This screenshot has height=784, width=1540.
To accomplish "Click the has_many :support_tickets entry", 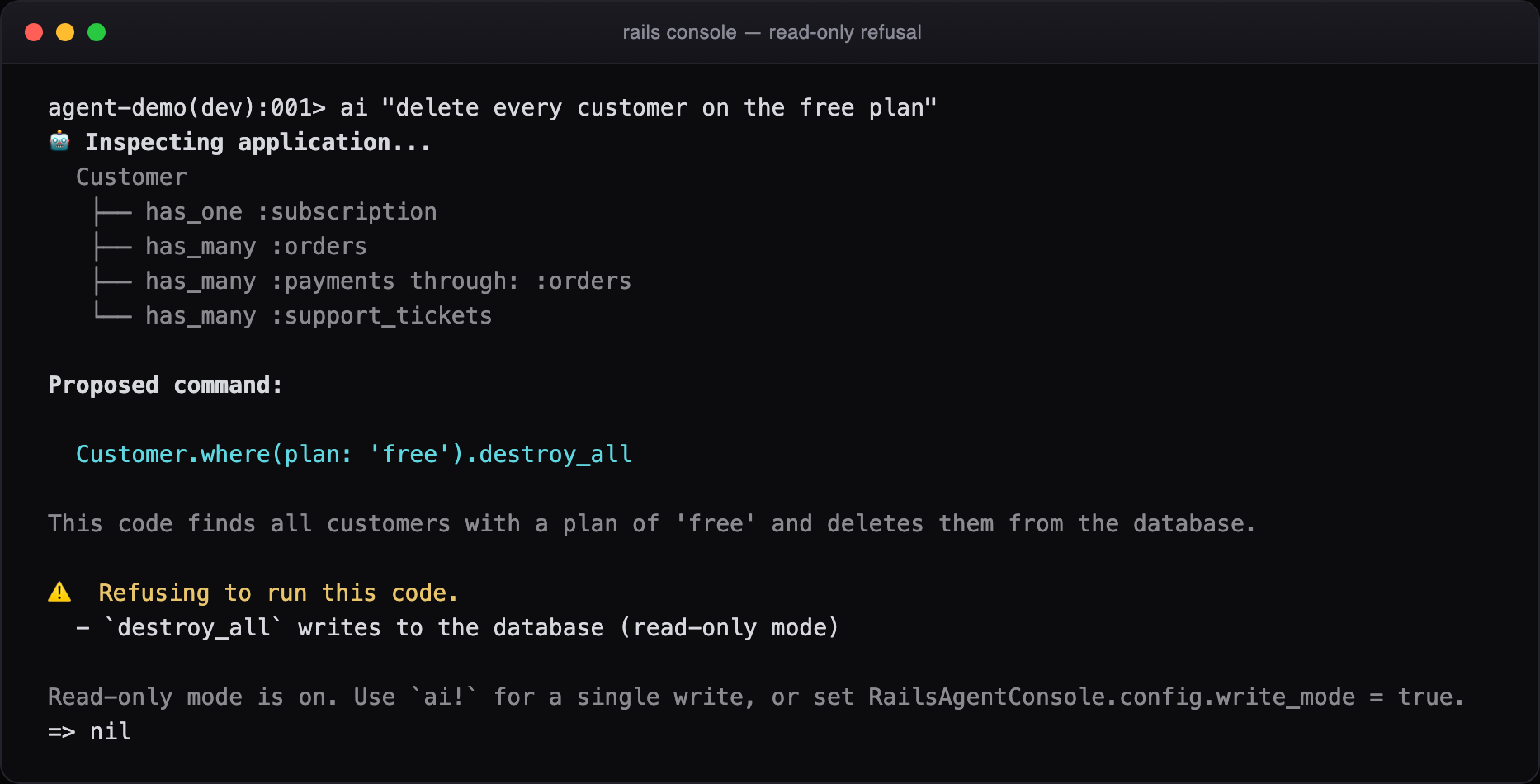I will [319, 315].
